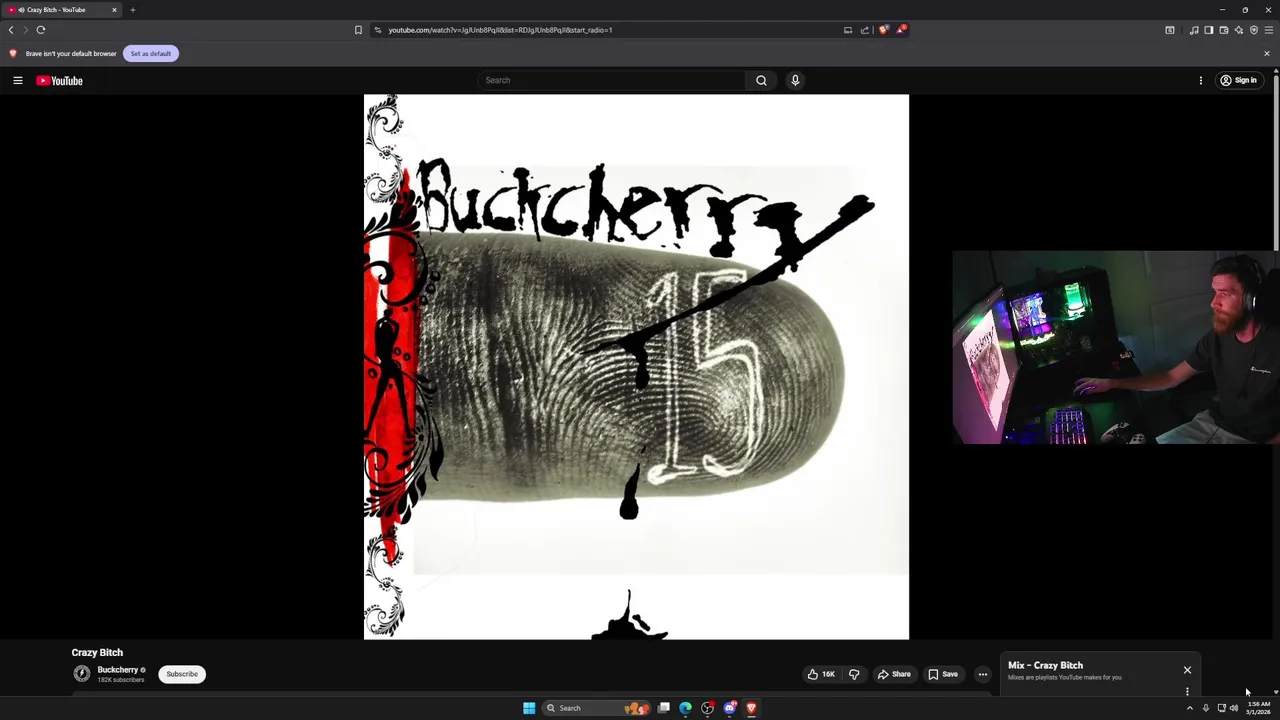Click the Mix - Crazy Bitch title
1280x720 pixels.
pyautogui.click(x=1045, y=665)
